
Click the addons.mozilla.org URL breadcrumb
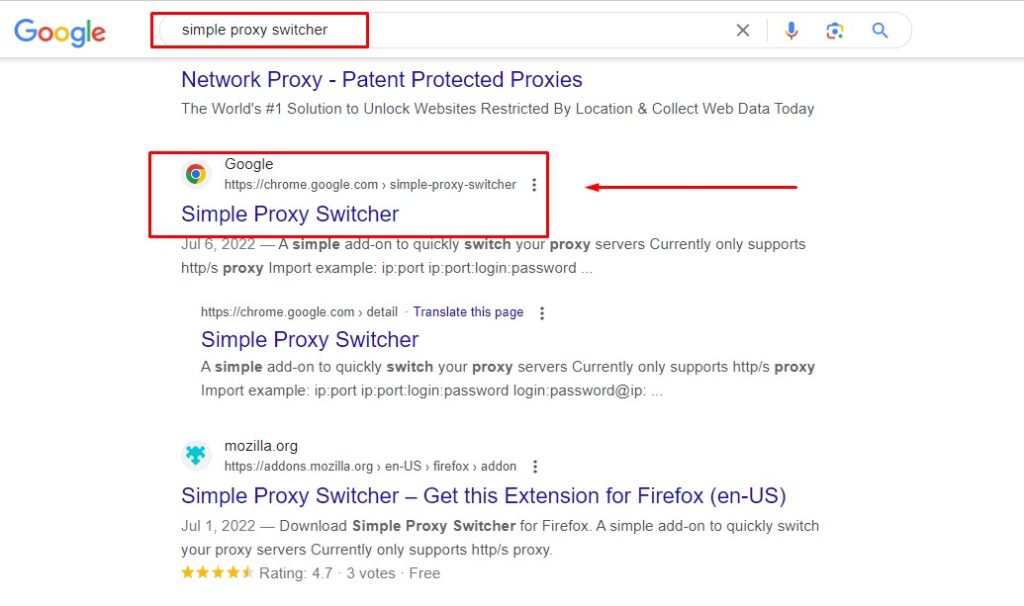tap(370, 467)
